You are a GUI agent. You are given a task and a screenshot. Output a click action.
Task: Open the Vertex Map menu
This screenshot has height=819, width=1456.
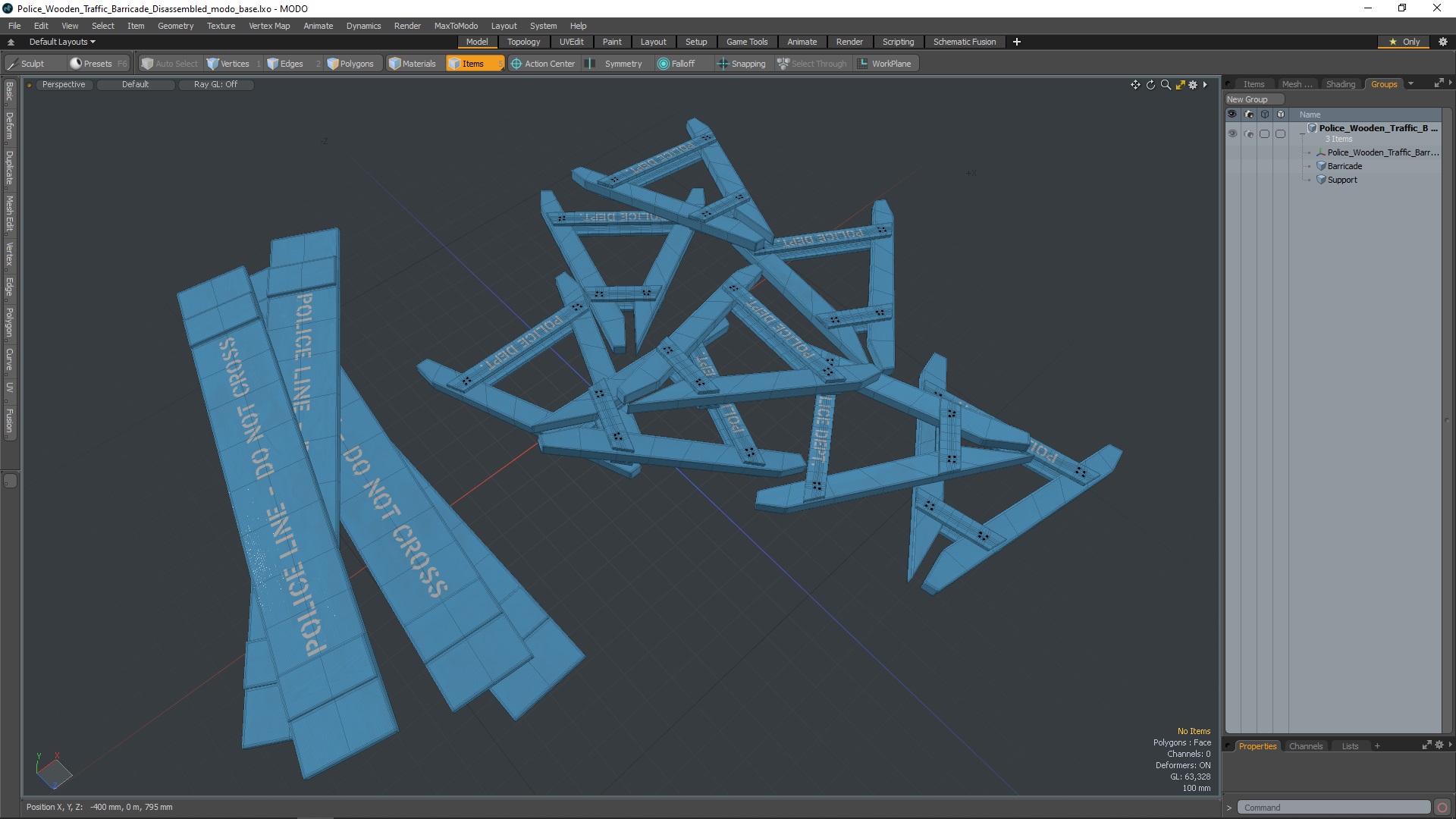(x=269, y=26)
